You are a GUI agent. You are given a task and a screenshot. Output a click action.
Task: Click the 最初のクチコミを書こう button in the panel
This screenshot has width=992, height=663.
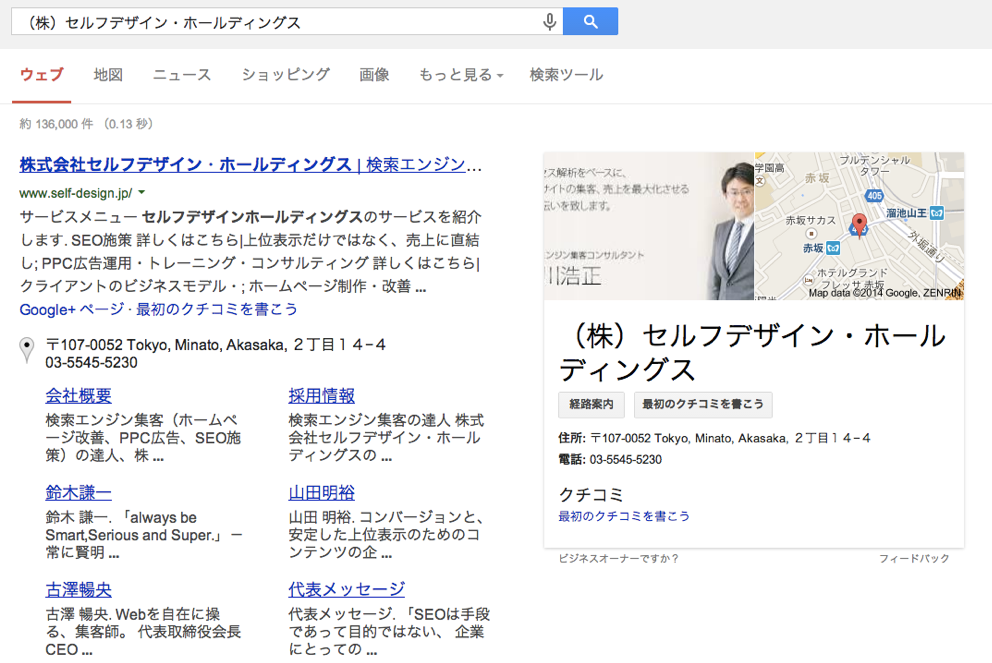tap(703, 404)
